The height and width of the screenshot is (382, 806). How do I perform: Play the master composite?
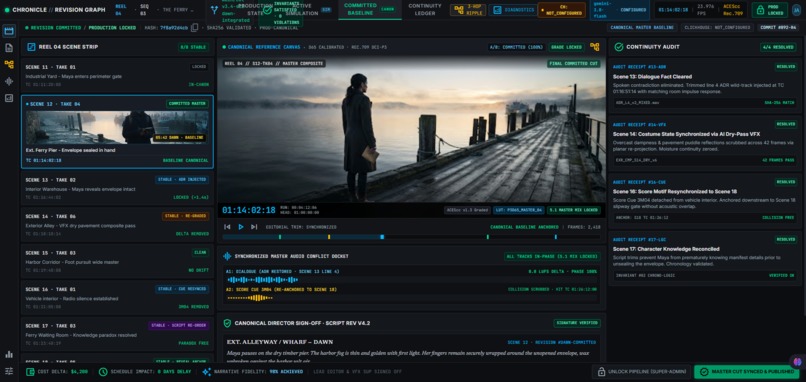point(241,227)
